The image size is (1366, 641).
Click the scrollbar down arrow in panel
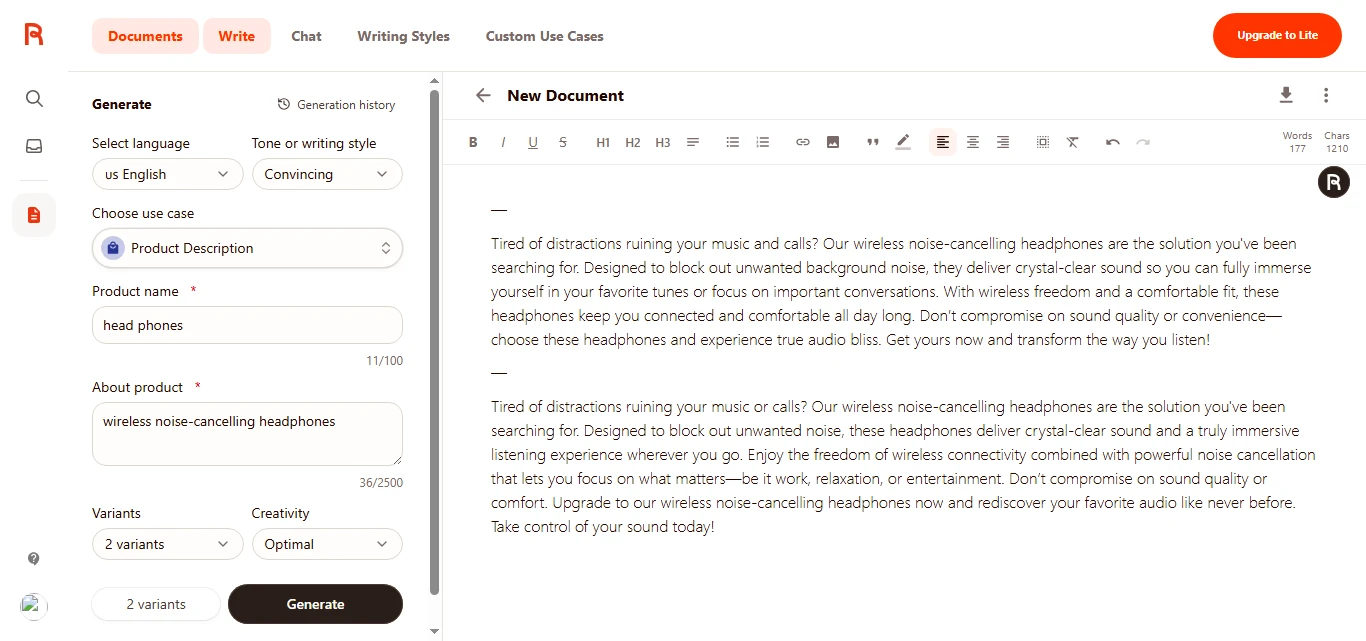click(x=434, y=631)
